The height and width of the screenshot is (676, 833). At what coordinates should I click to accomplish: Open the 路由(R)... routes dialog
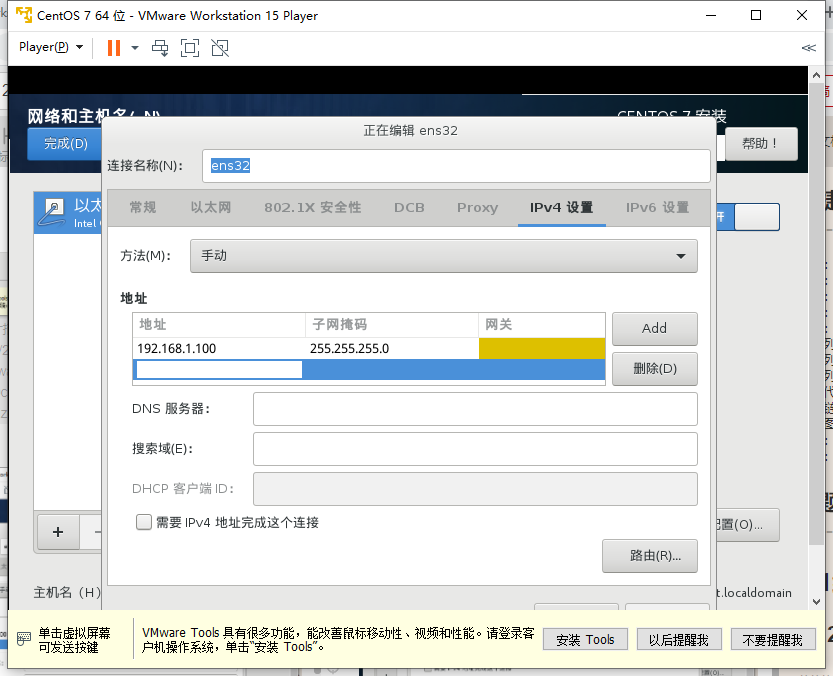pyautogui.click(x=650, y=556)
